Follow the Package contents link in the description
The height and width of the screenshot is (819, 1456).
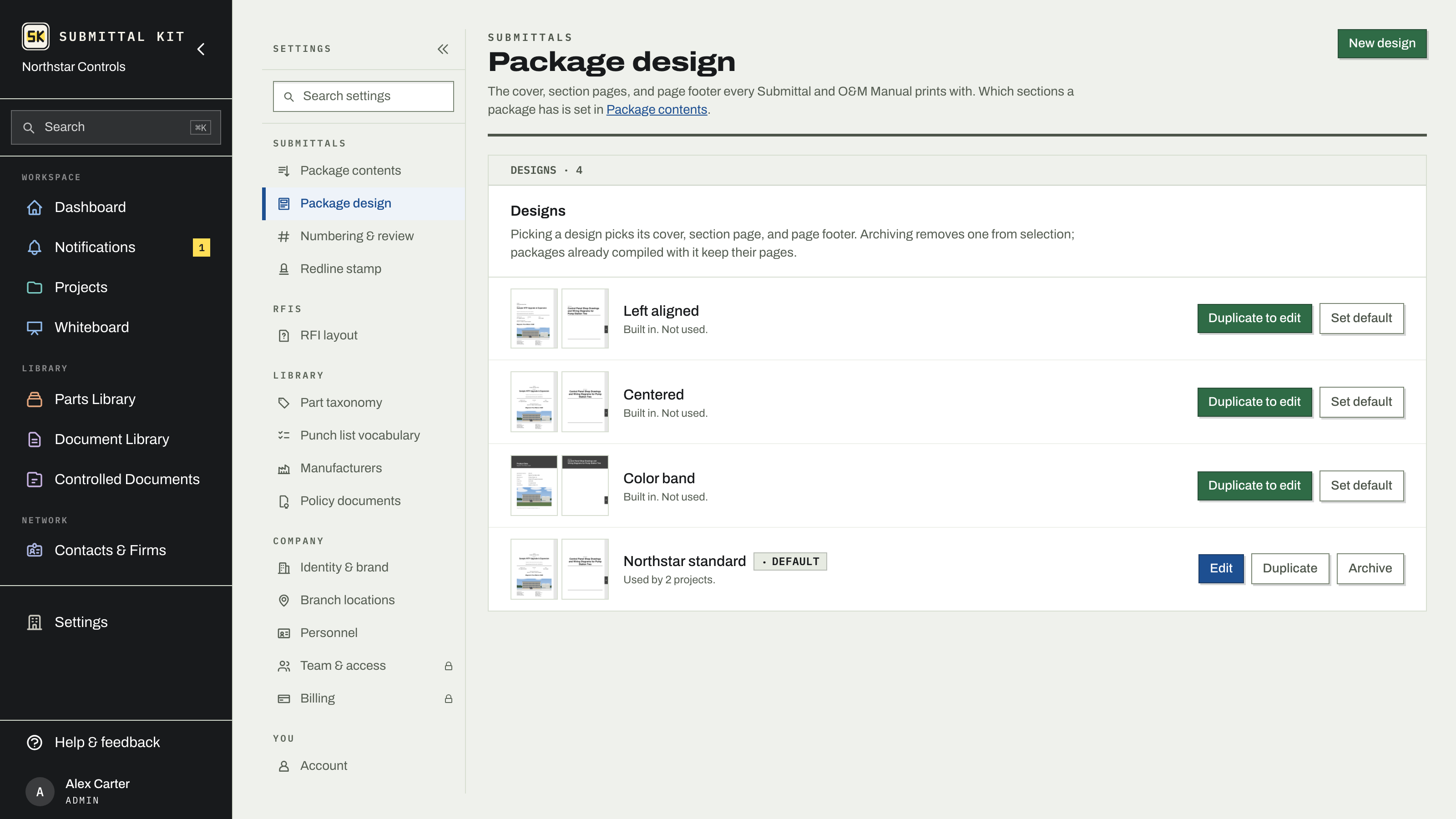(656, 110)
